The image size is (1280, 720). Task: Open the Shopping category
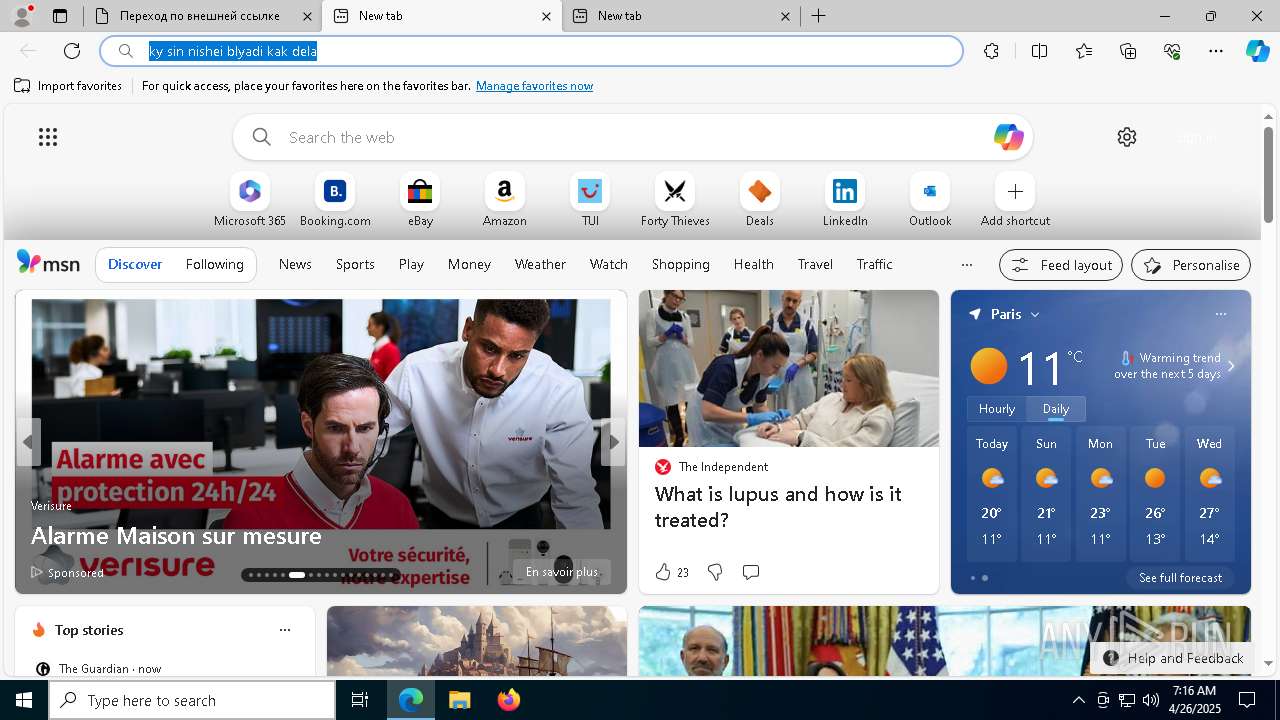(680, 264)
